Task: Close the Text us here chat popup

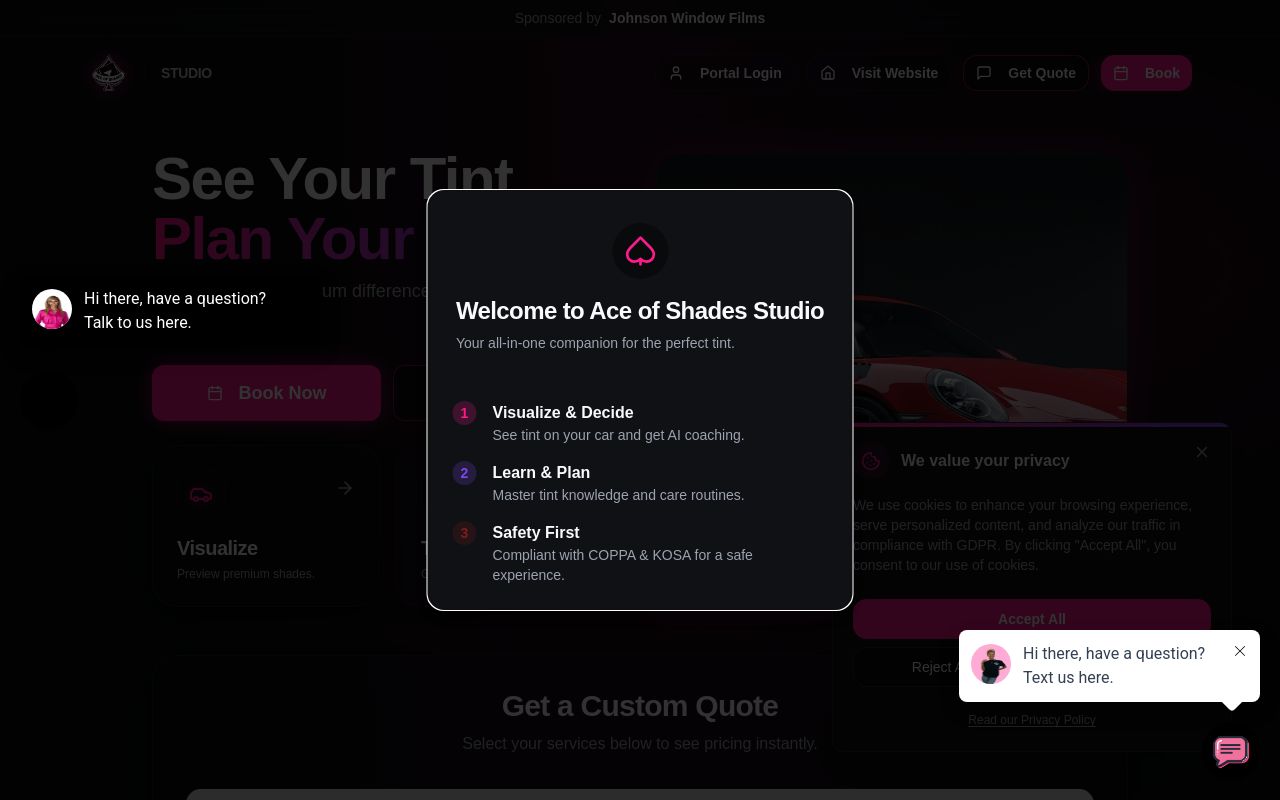Action: 1240,651
